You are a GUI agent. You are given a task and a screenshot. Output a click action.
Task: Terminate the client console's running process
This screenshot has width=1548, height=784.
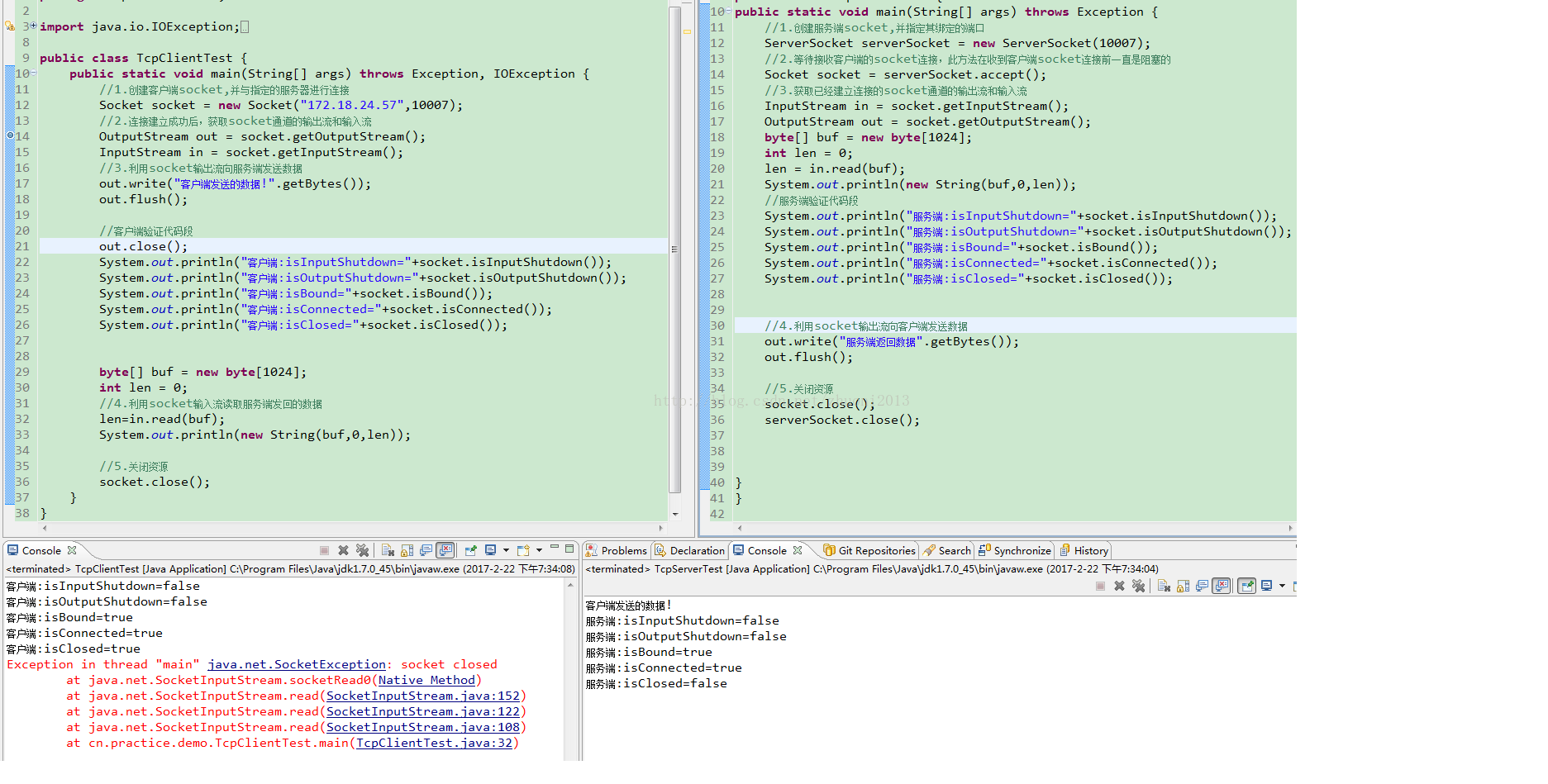pyautogui.click(x=324, y=550)
